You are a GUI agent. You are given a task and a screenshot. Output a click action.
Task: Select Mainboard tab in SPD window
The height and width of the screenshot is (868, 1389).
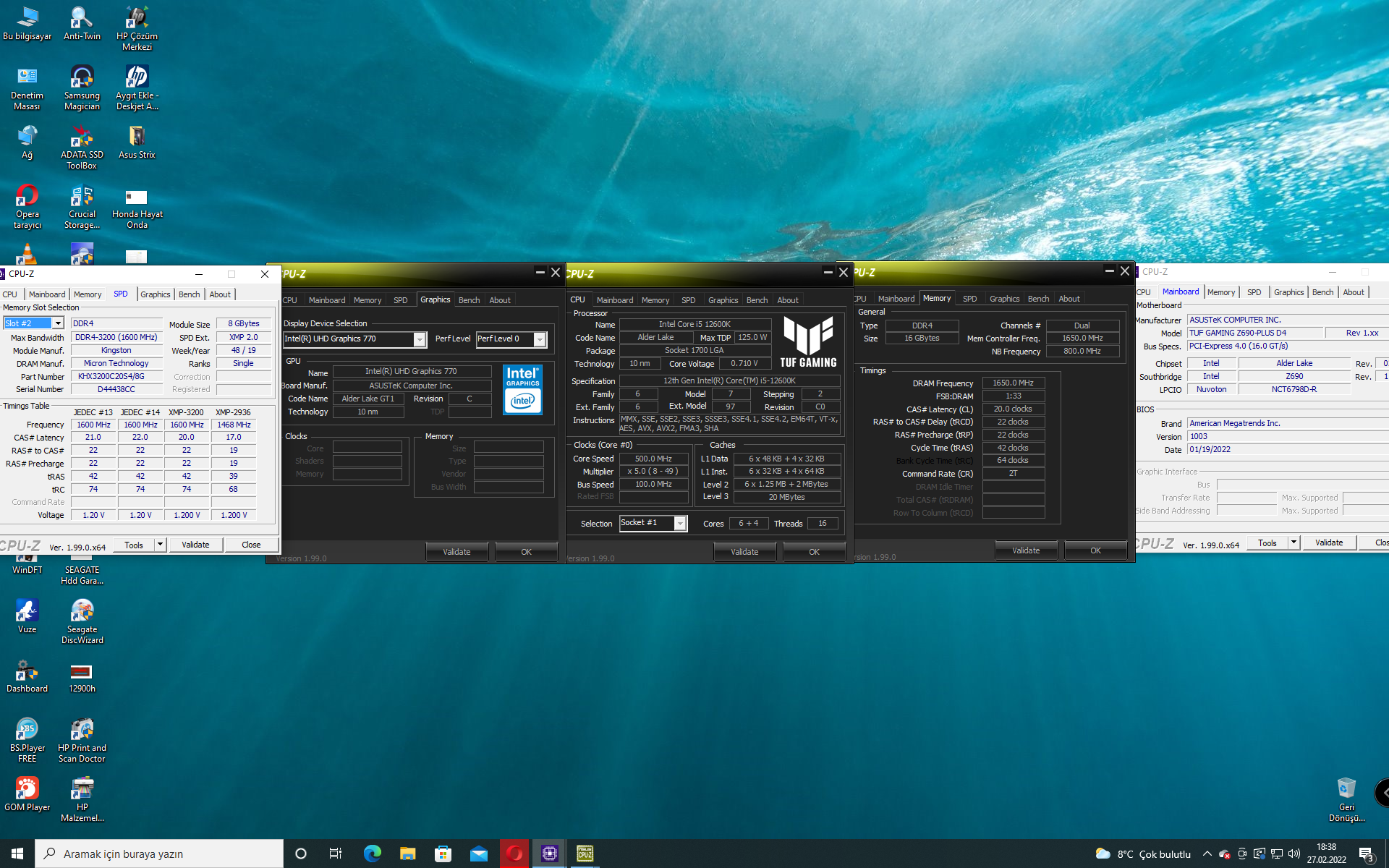coord(47,294)
